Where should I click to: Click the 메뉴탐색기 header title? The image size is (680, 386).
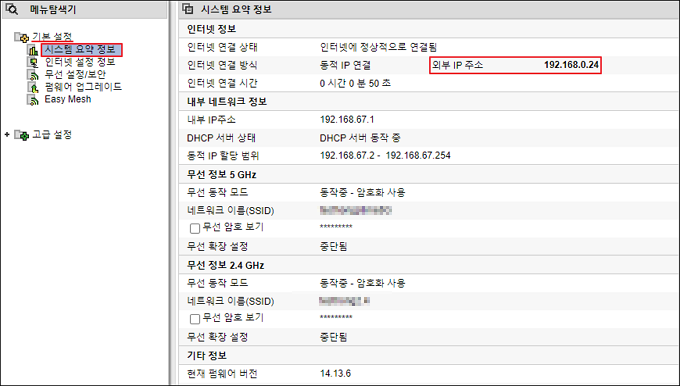[53, 9]
